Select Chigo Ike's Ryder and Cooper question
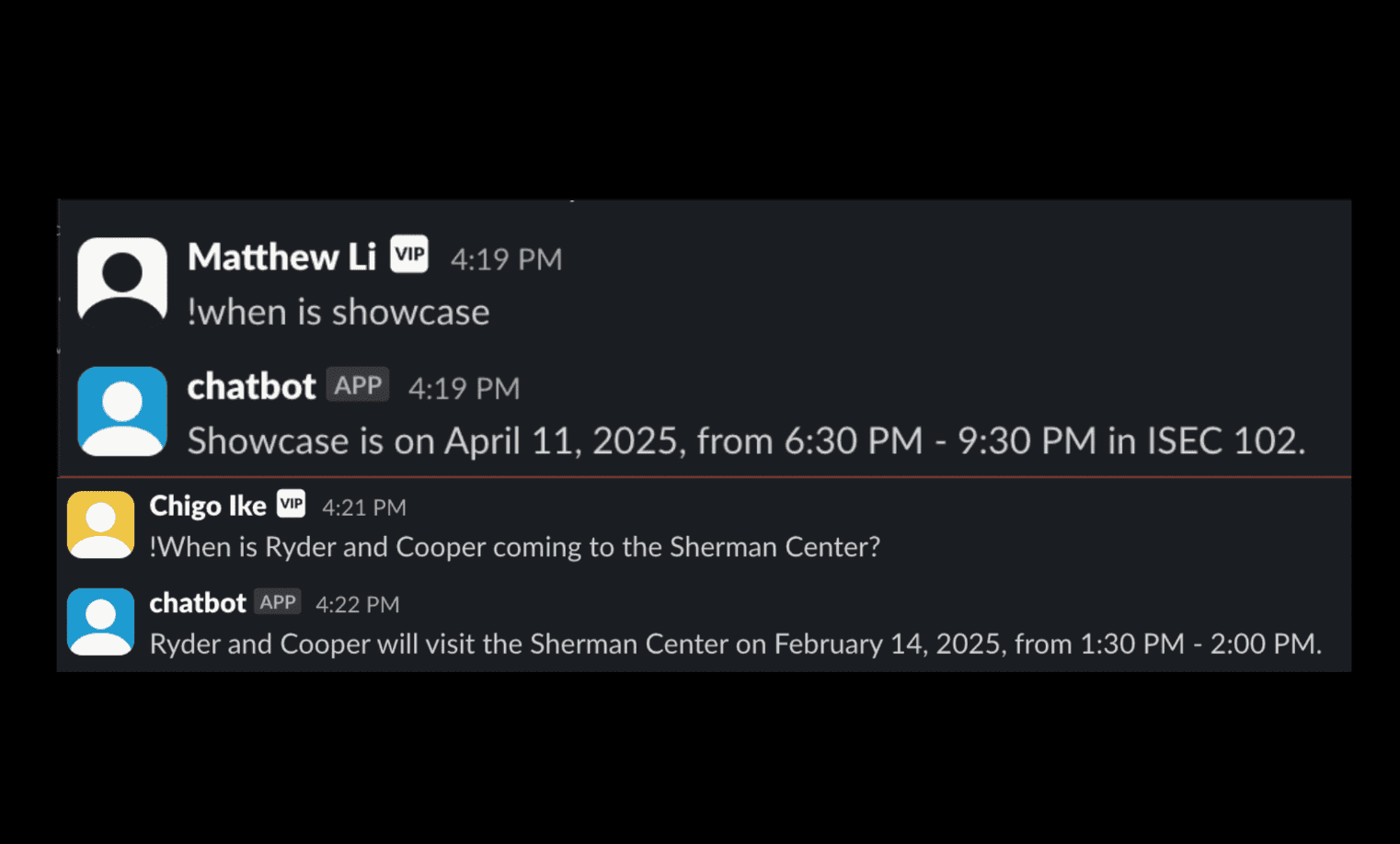The width and height of the screenshot is (1400, 844). pos(515,547)
